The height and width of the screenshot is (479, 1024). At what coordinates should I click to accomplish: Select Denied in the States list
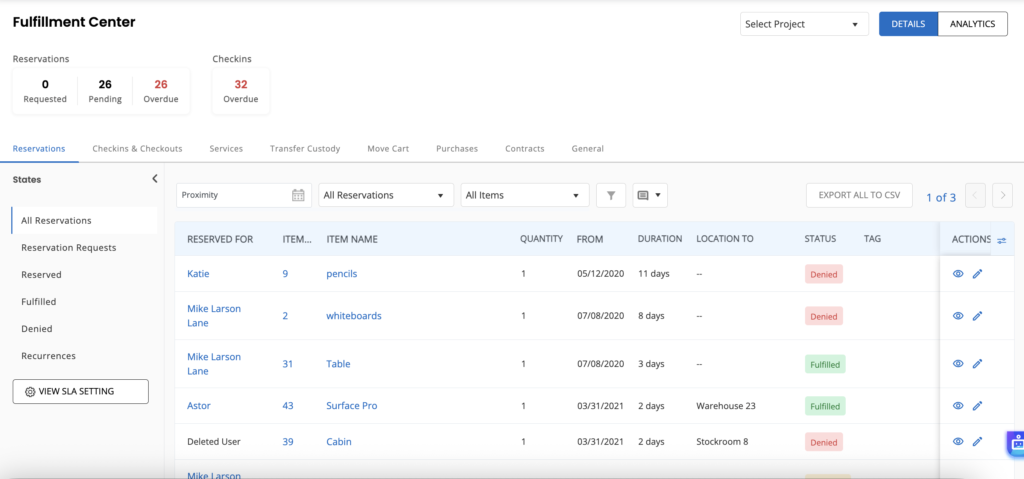[x=37, y=328]
